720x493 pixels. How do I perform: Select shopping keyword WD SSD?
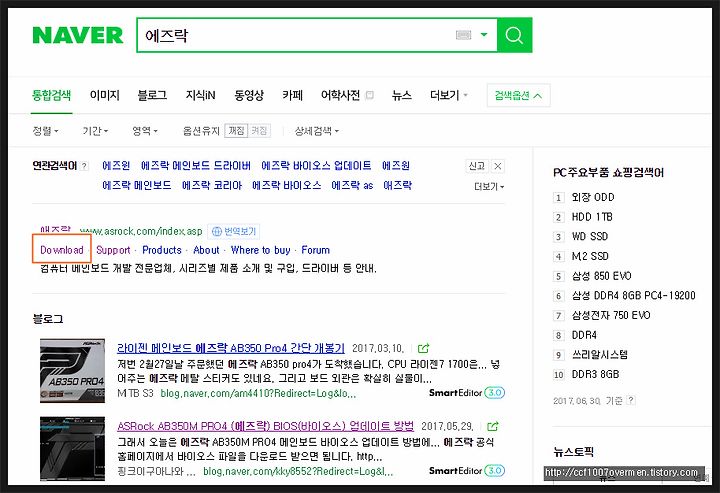coord(590,237)
